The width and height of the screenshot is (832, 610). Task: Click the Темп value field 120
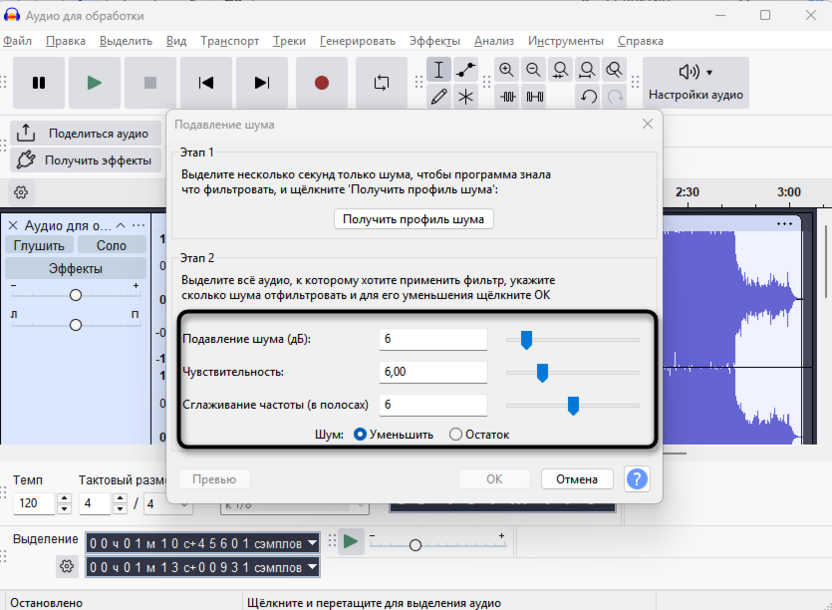pos(34,503)
